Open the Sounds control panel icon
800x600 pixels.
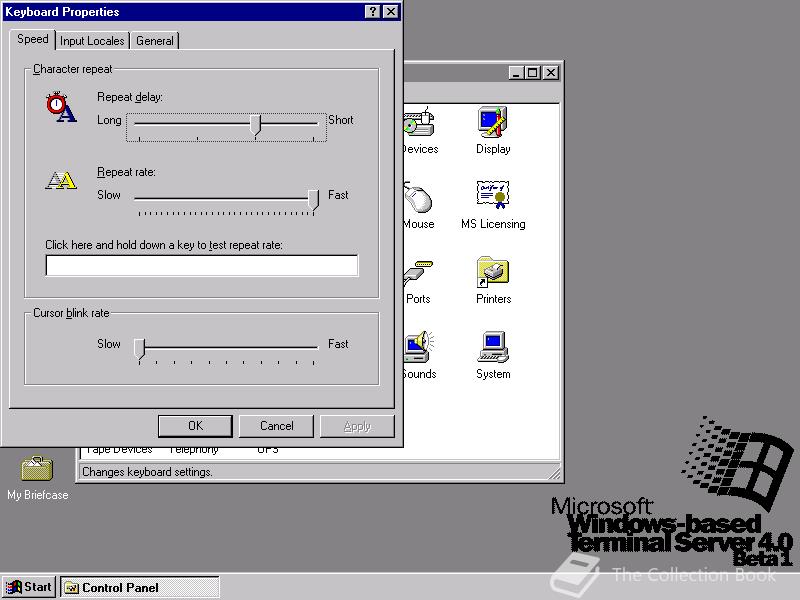(x=416, y=347)
